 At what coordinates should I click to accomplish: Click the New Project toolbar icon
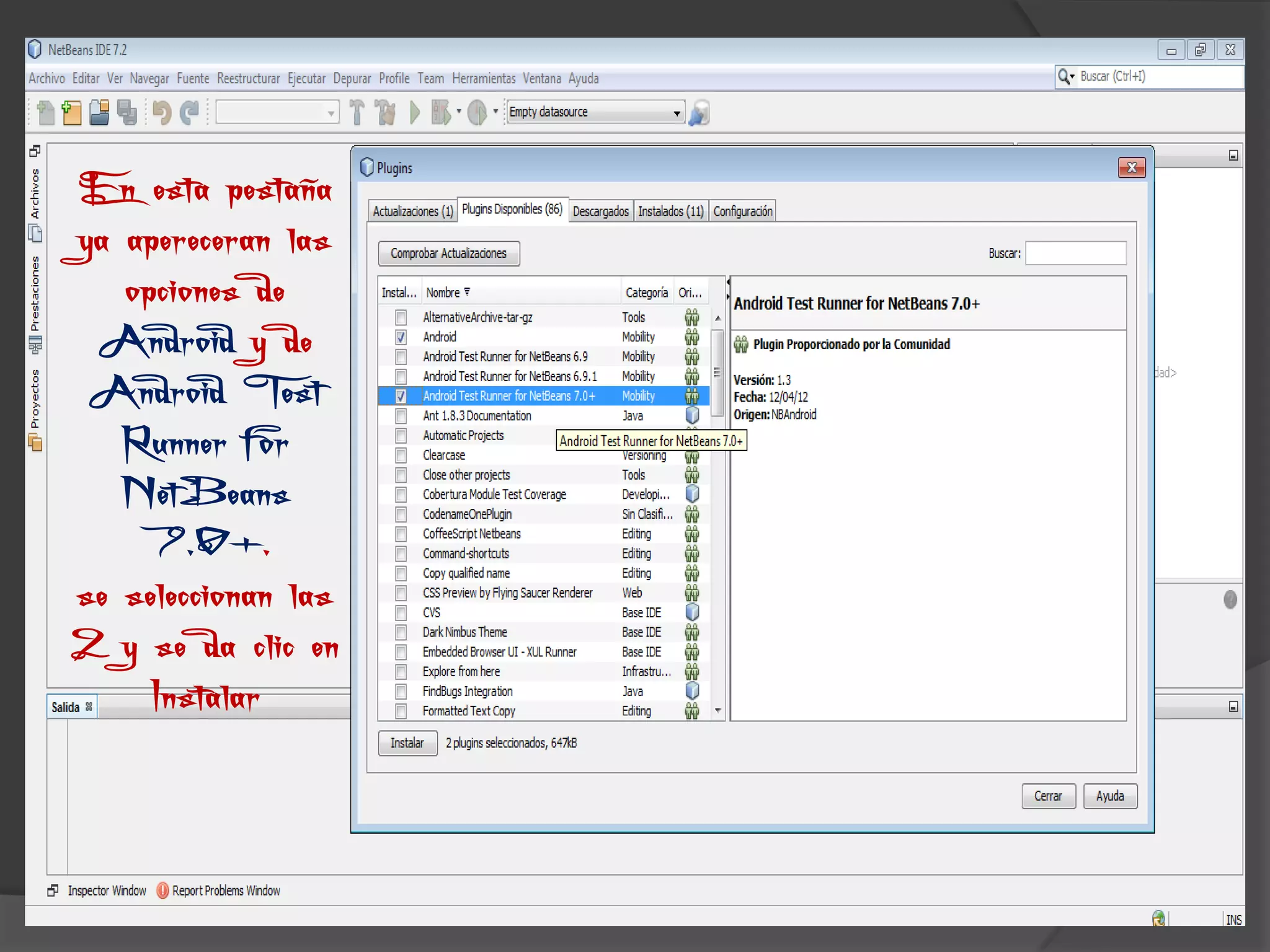pos(72,113)
